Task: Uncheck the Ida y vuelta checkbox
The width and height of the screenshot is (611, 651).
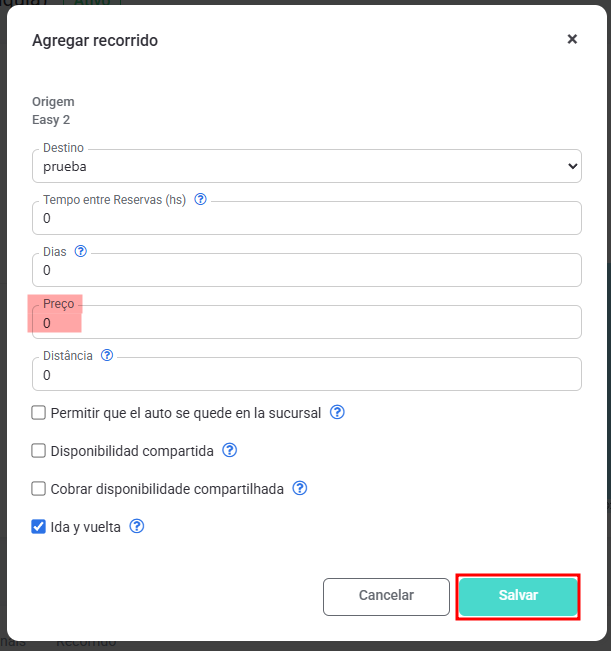Action: (39, 526)
